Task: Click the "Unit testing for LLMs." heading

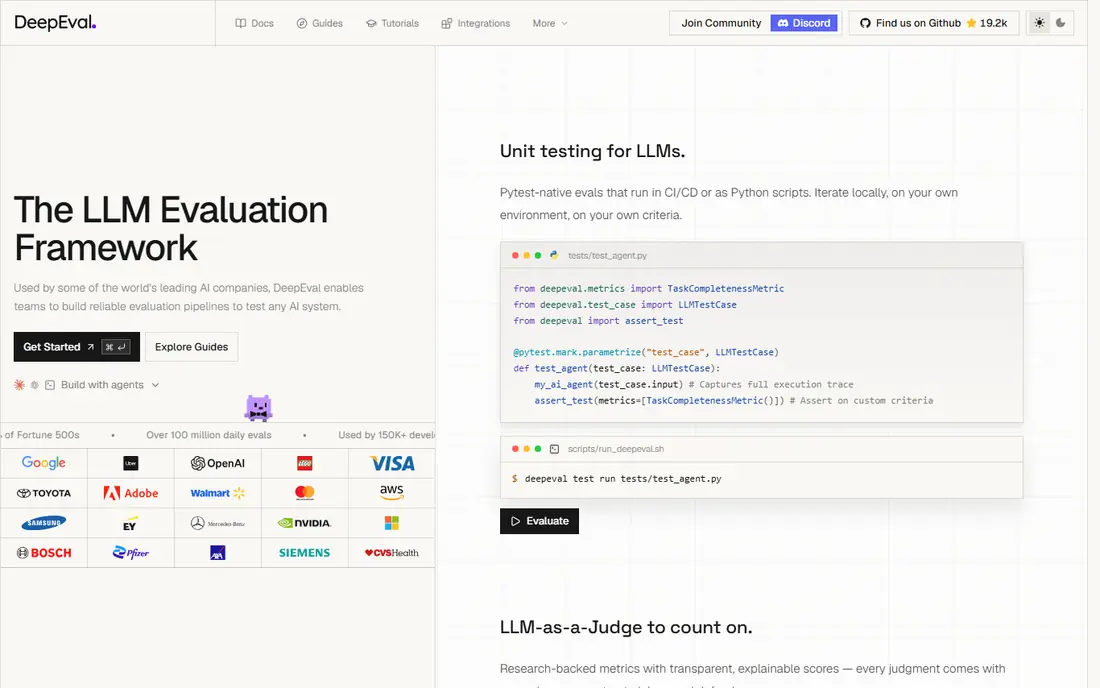Action: click(x=593, y=151)
